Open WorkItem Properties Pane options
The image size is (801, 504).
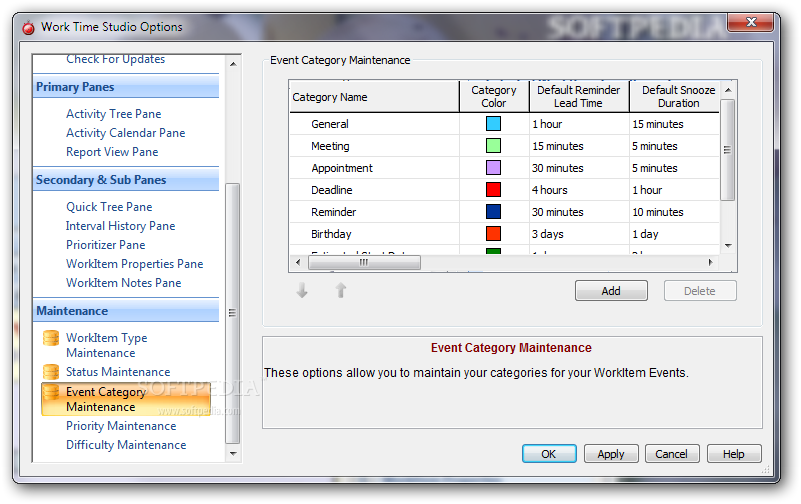click(x=134, y=263)
